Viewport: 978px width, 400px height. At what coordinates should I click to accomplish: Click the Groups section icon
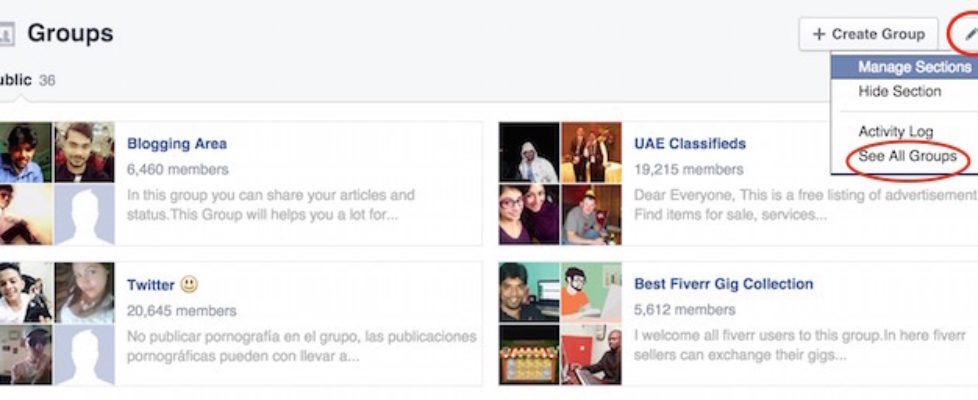point(6,35)
